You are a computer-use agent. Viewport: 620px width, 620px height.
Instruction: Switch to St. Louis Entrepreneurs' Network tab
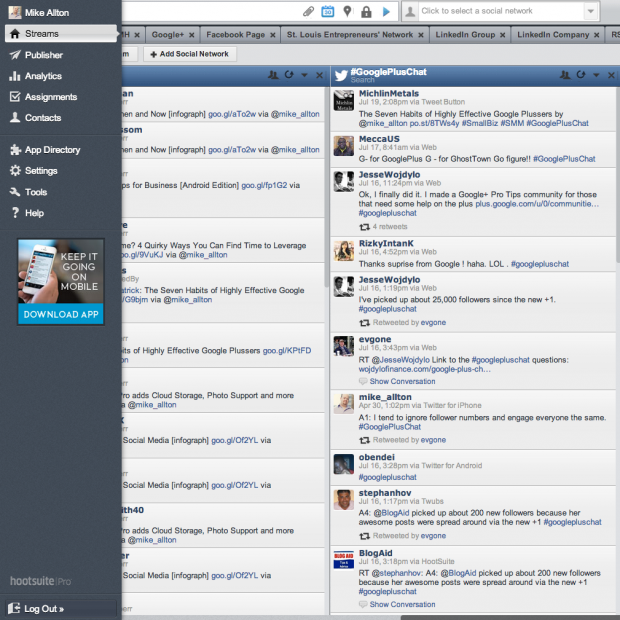click(350, 35)
